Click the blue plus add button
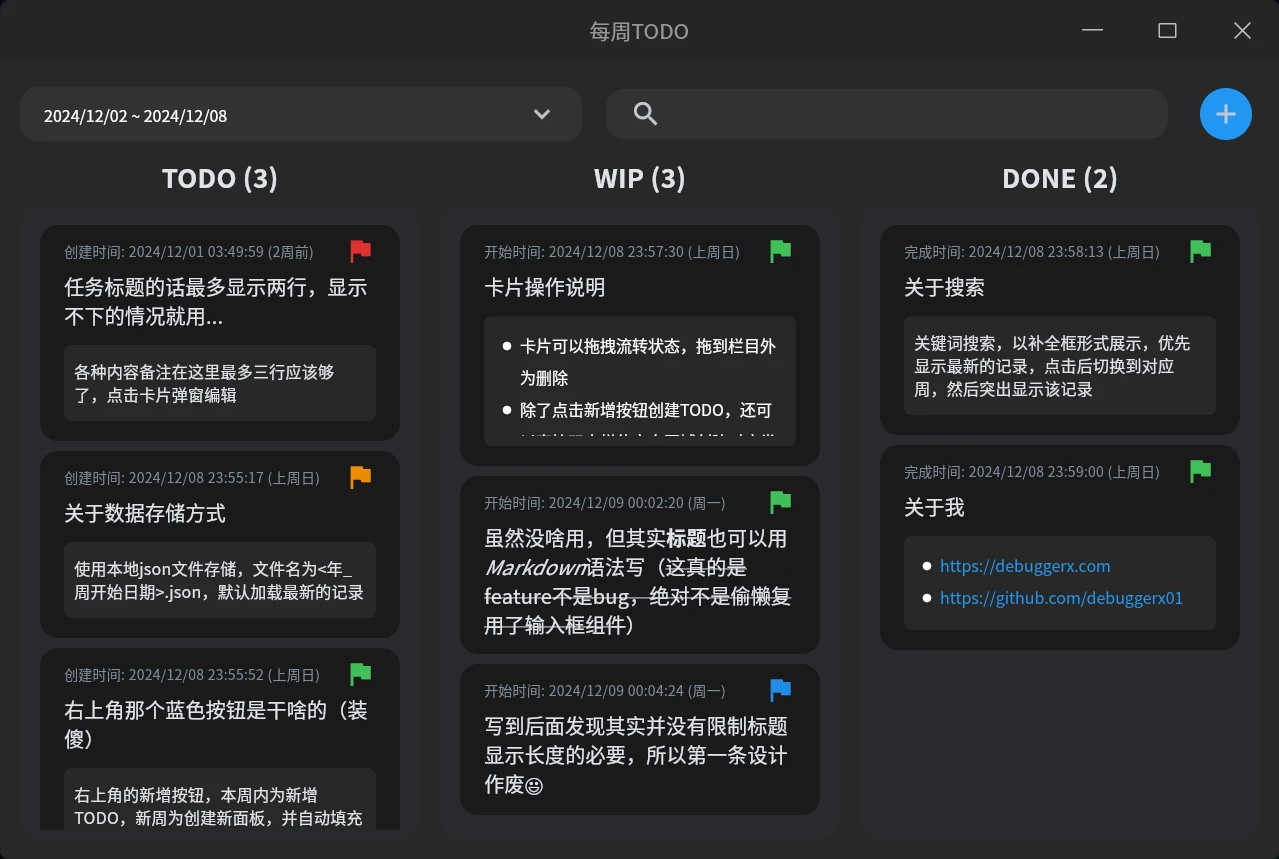Screen dimensions: 1279x859 pos(1225,114)
